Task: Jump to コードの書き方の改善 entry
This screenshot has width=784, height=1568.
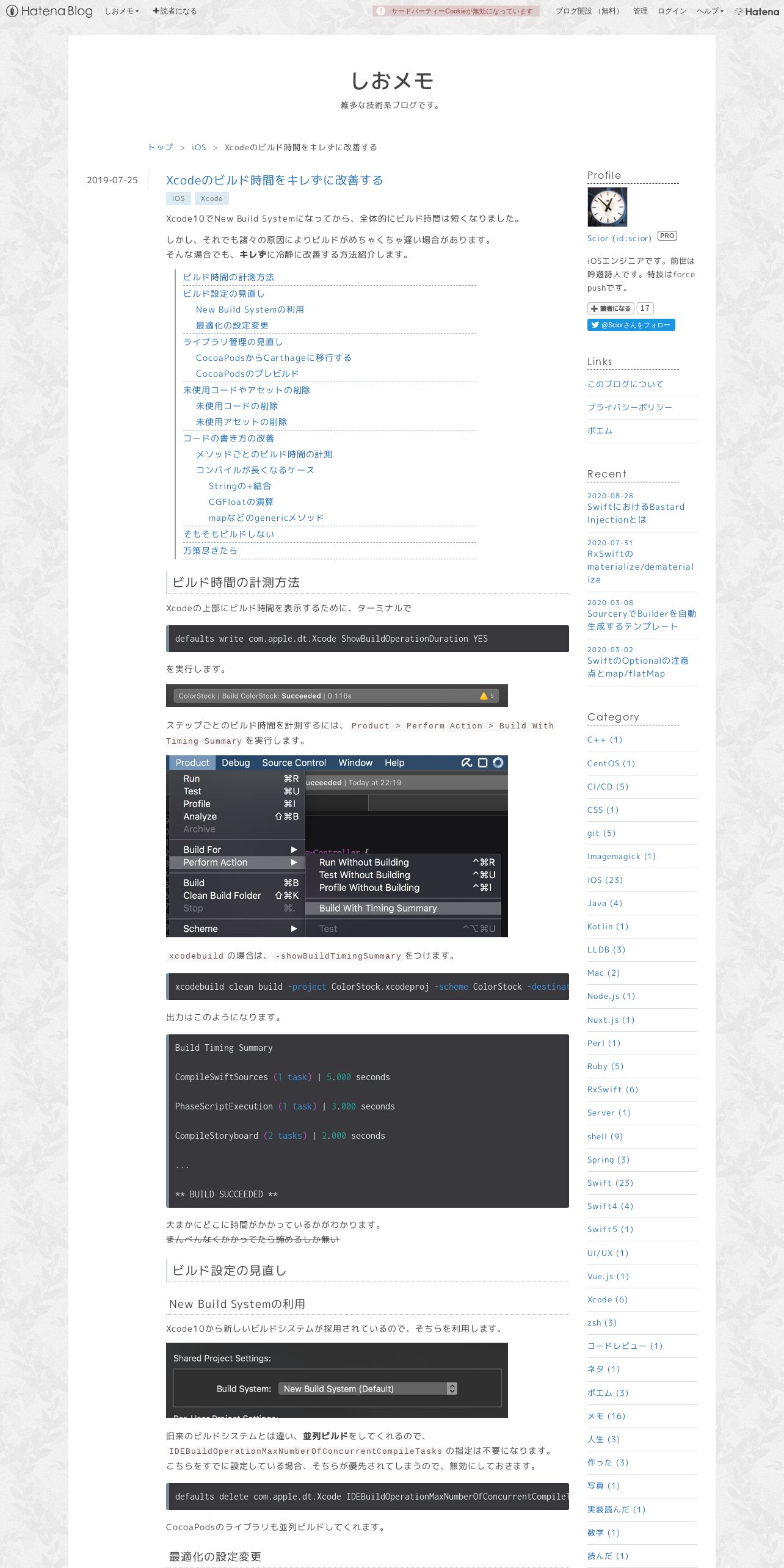Action: coord(228,438)
